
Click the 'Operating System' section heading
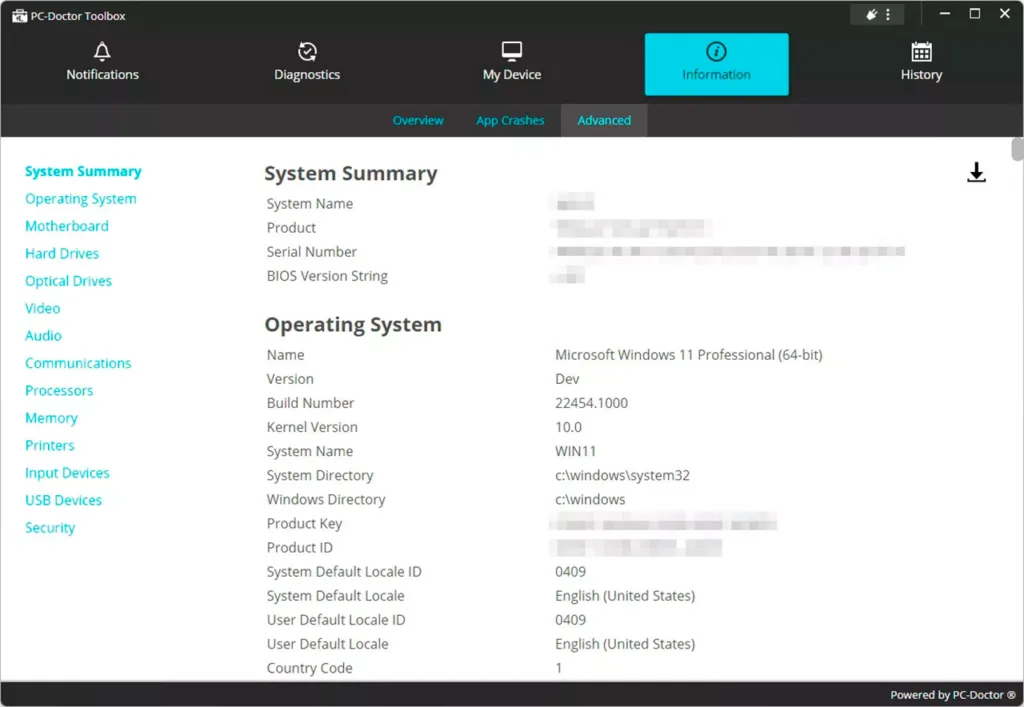click(353, 324)
